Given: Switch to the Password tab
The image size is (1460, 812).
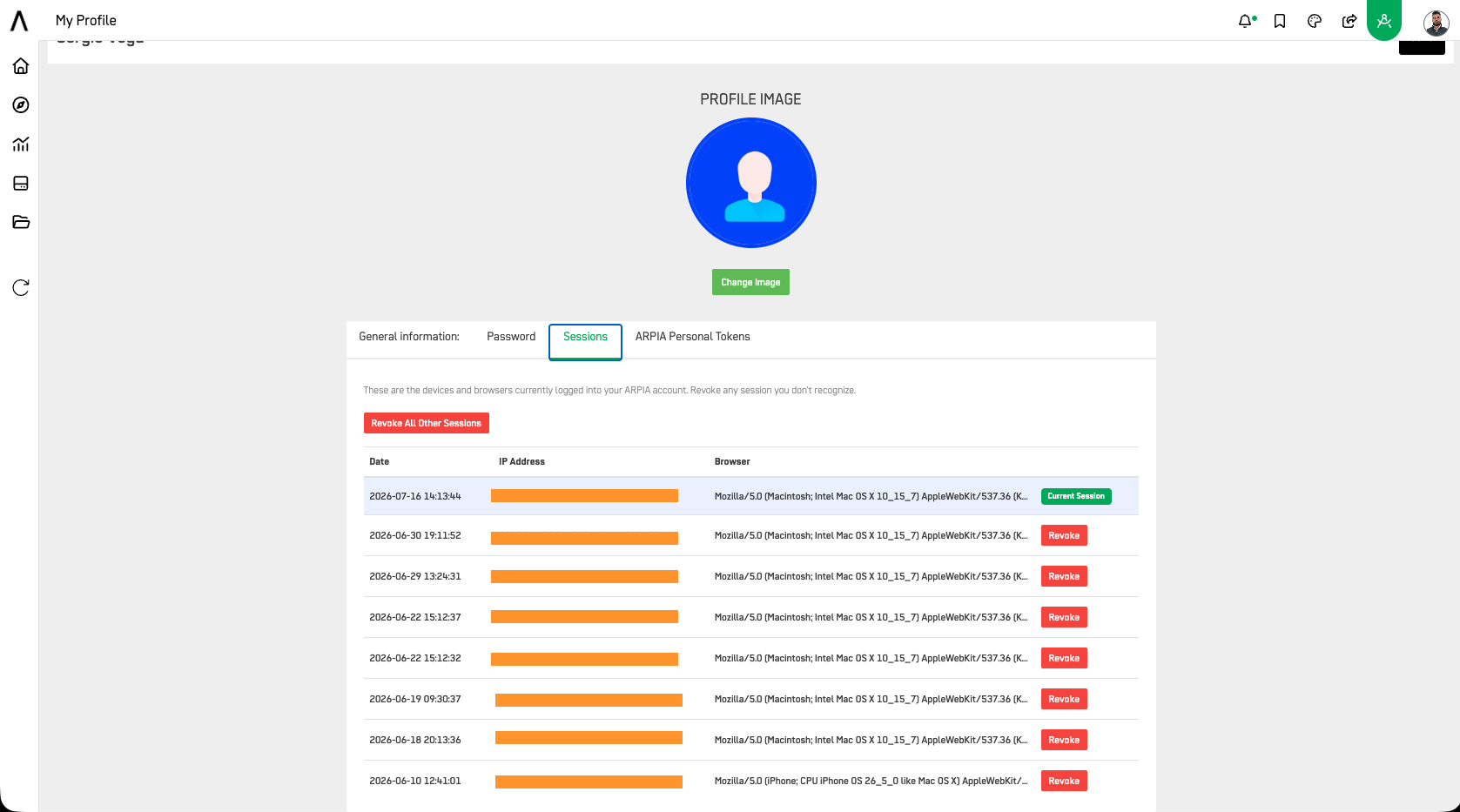Looking at the screenshot, I should click(x=511, y=337).
